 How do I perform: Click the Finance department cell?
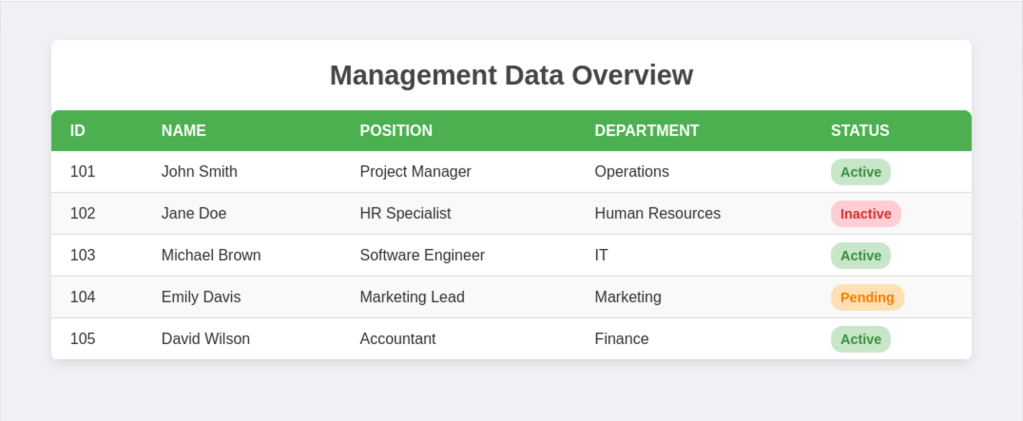tap(621, 340)
